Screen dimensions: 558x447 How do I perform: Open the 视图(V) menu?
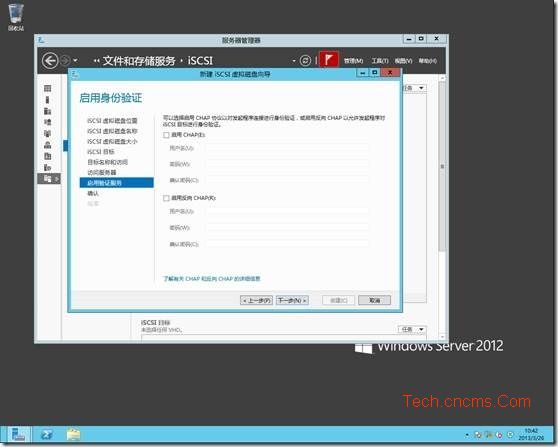click(x=403, y=61)
